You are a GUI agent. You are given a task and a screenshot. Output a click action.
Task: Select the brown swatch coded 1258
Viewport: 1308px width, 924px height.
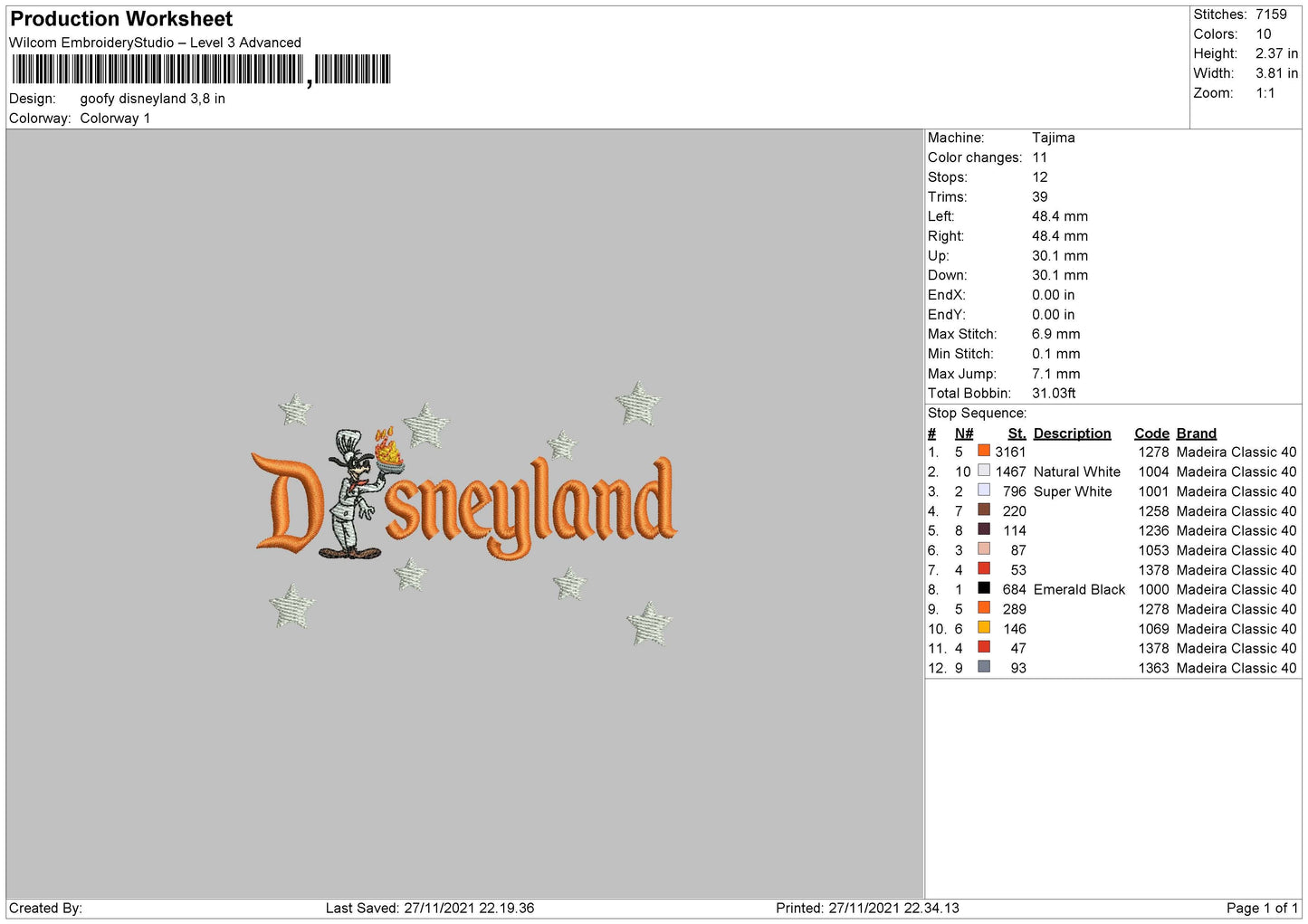pos(983,510)
